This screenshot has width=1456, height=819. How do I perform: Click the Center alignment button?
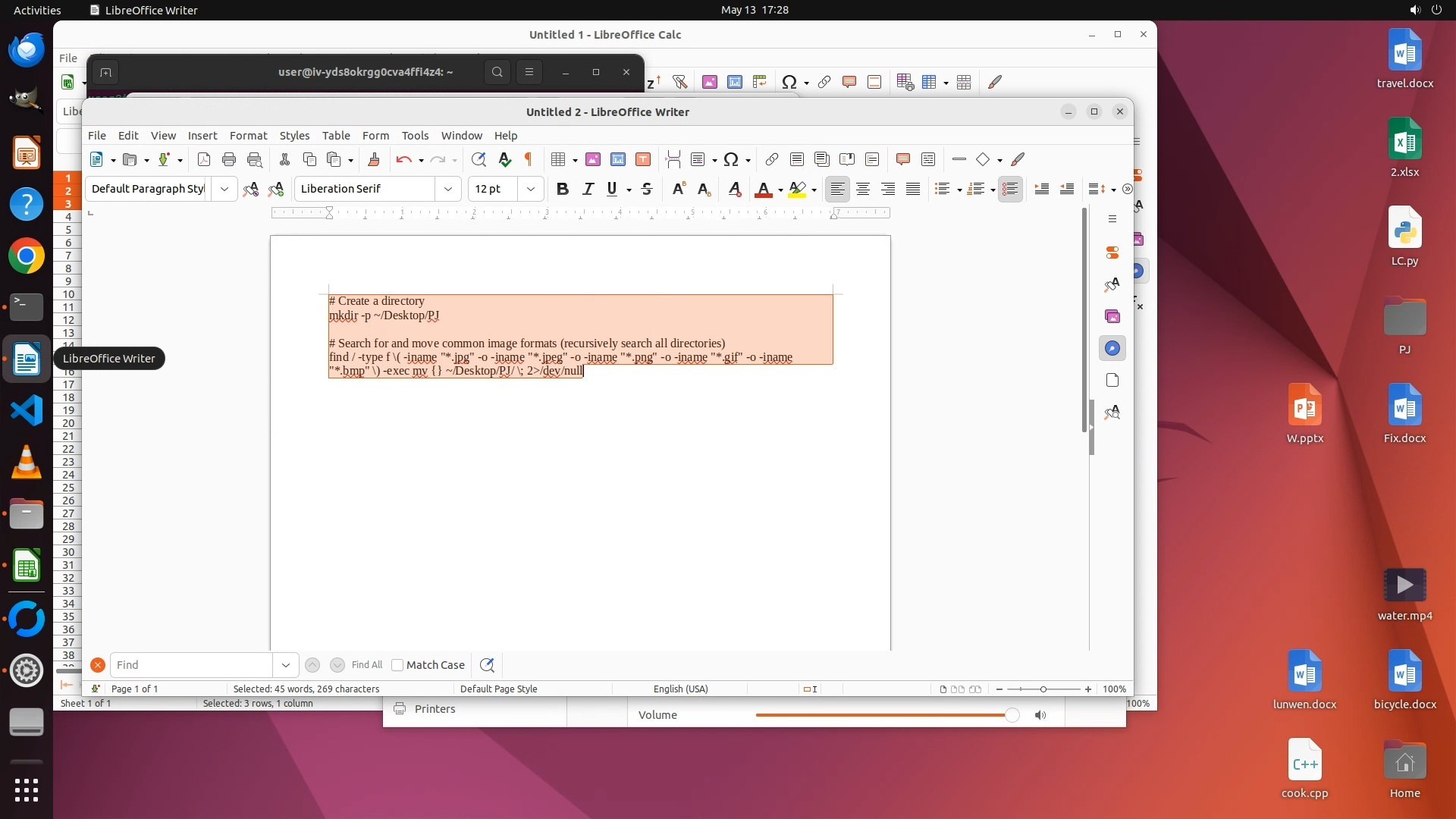pos(863,189)
